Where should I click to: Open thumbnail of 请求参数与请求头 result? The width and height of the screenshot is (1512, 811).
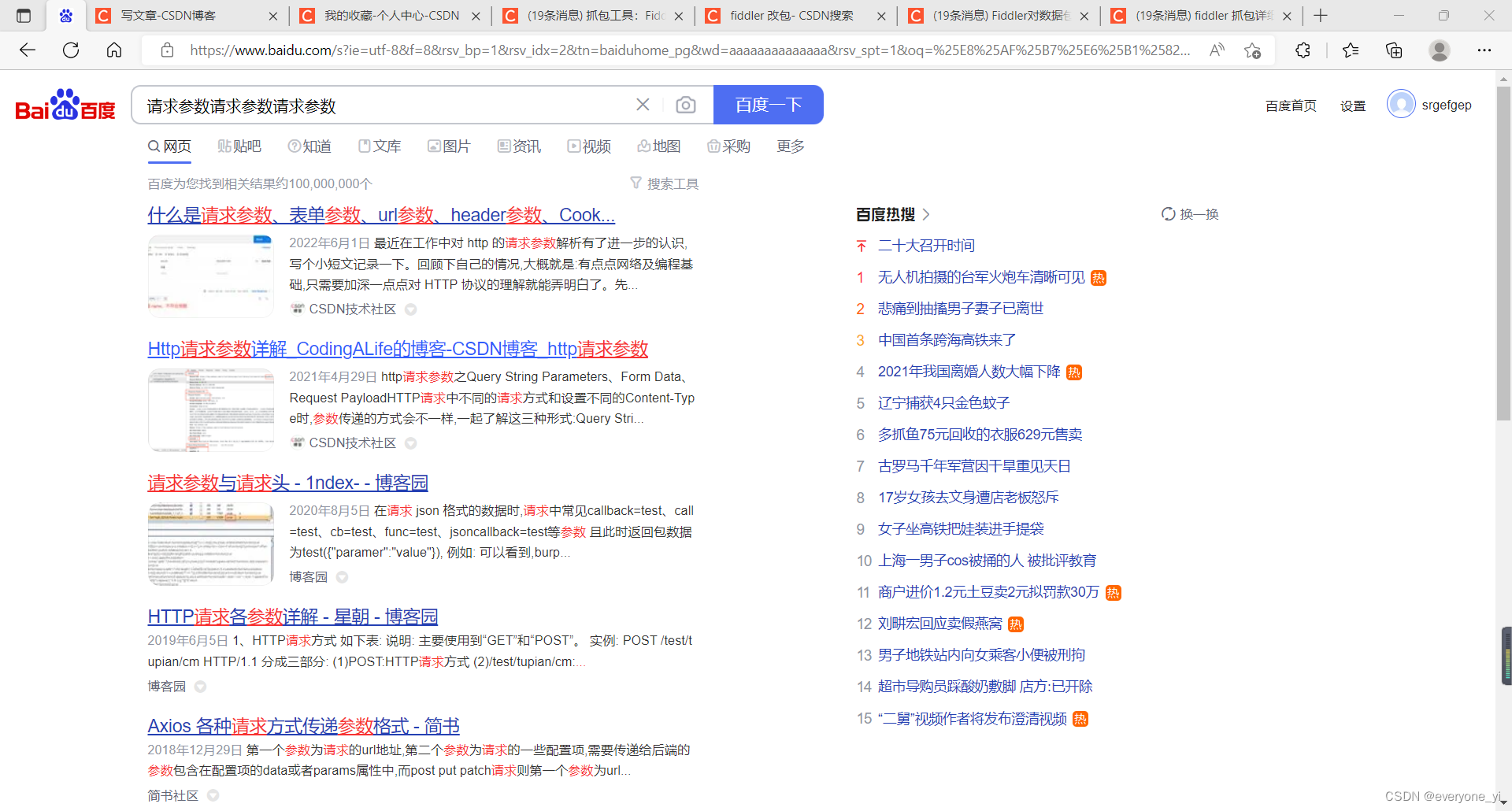pos(211,544)
